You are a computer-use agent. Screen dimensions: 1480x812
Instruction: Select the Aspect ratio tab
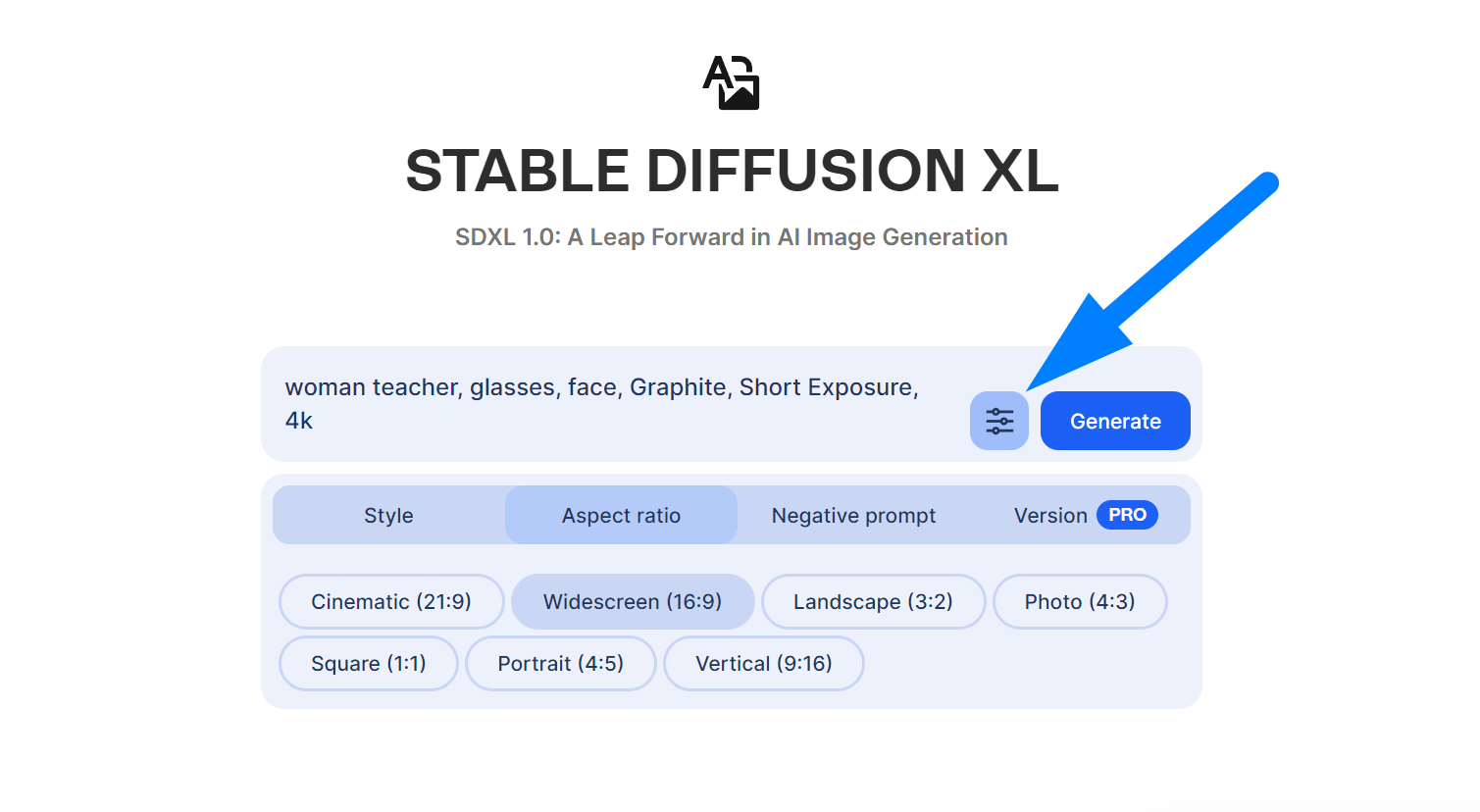point(621,515)
